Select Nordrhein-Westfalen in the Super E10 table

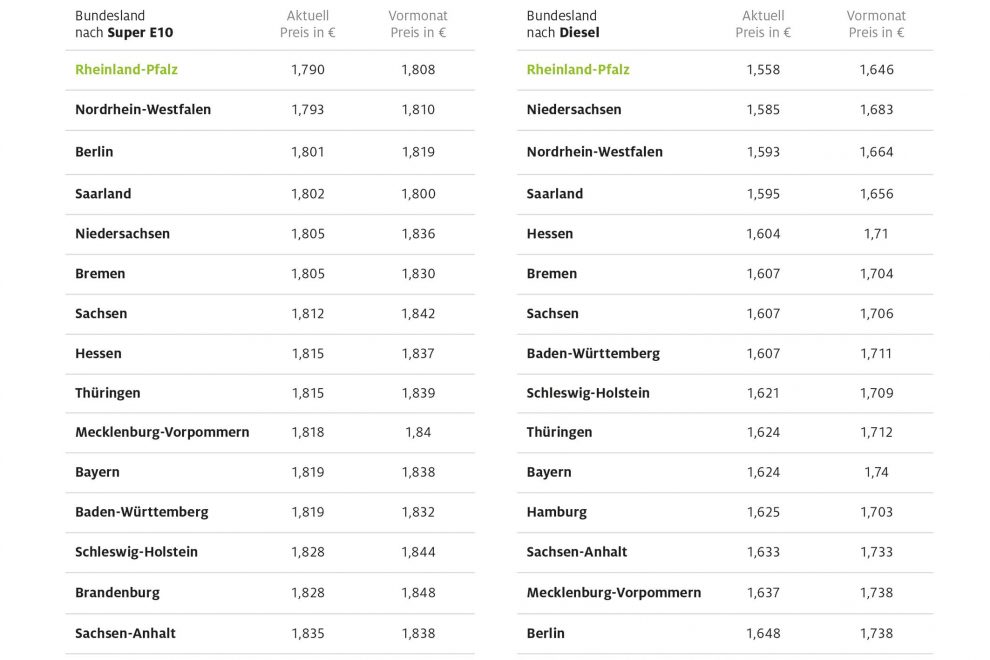(143, 110)
